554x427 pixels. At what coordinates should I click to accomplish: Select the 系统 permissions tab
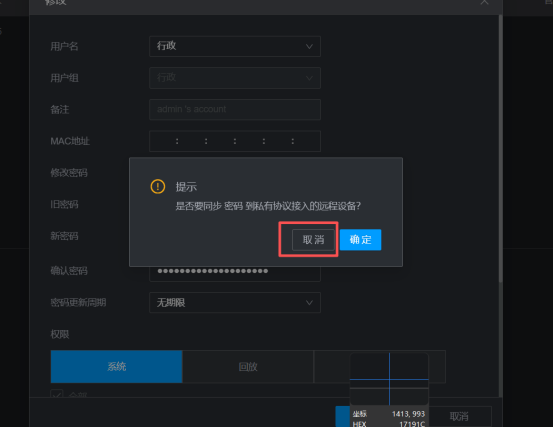click(116, 367)
